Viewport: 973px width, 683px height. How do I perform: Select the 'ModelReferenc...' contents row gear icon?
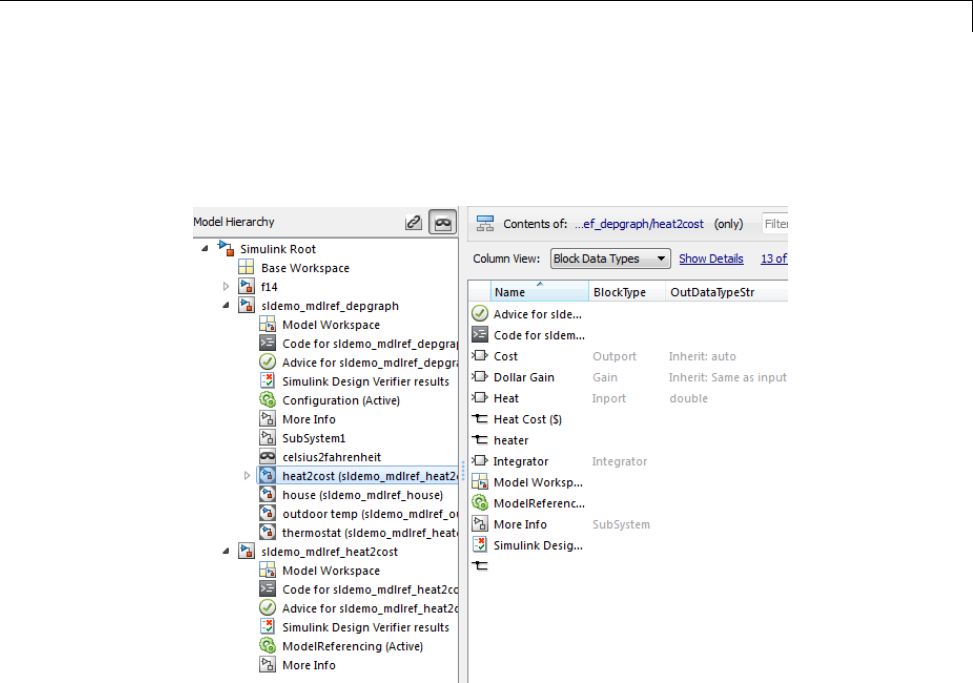coord(480,503)
